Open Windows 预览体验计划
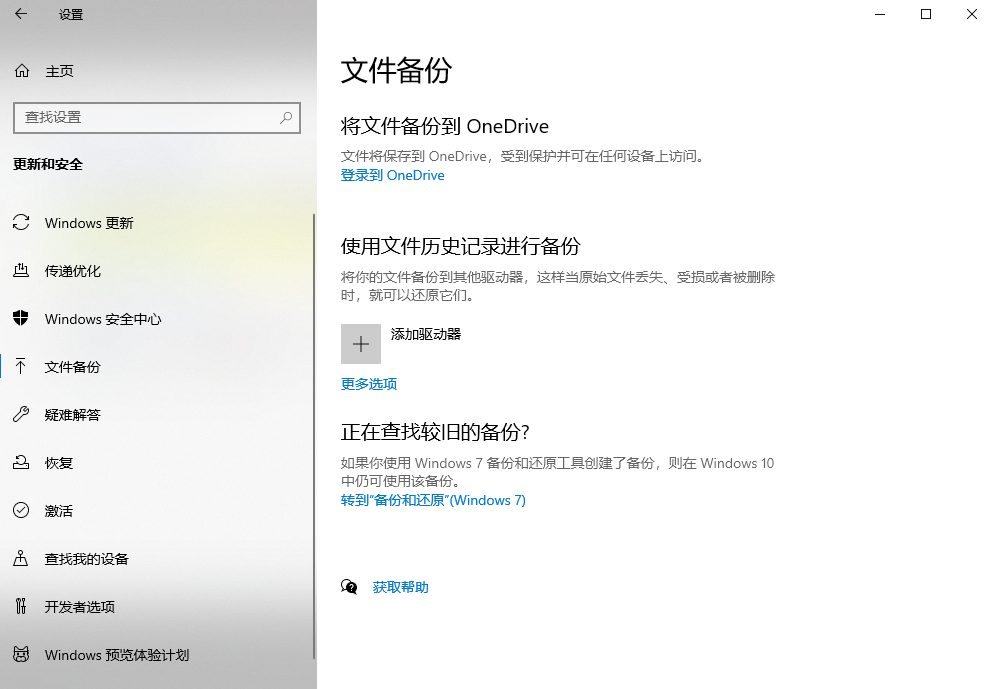Image resolution: width=992 pixels, height=689 pixels. coord(115,655)
